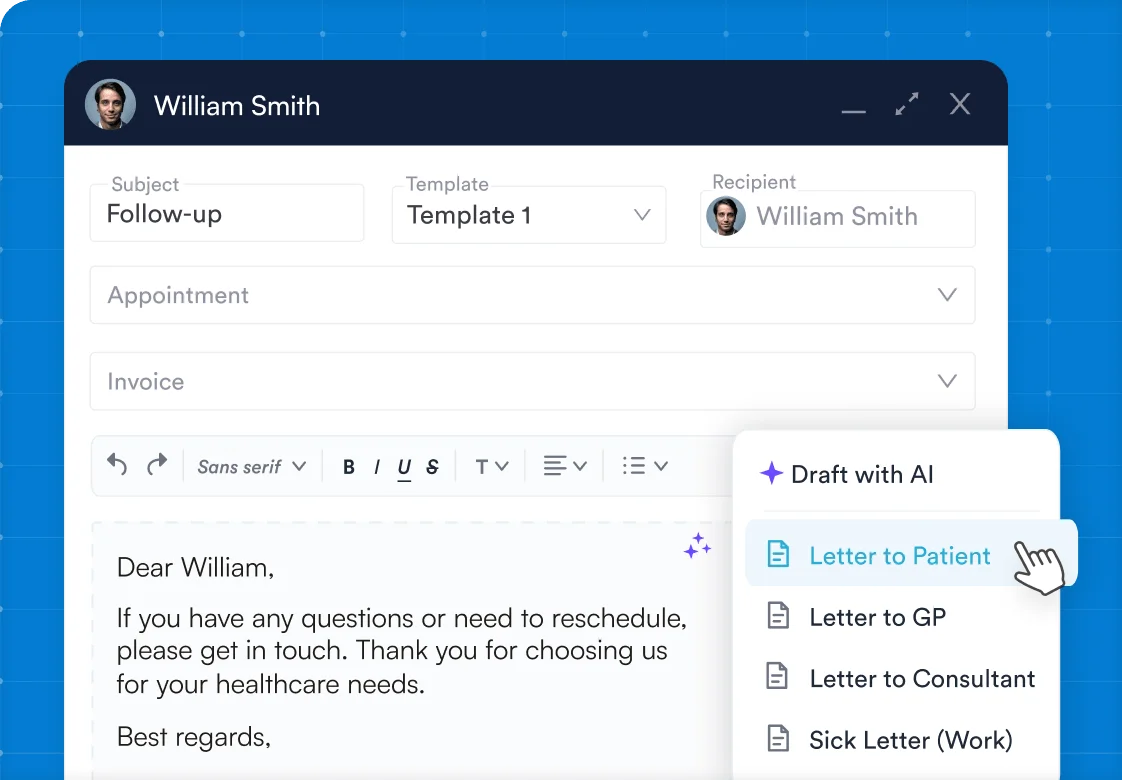Click the 'Dear William,' line in message
This screenshot has height=780, width=1122.
(195, 567)
